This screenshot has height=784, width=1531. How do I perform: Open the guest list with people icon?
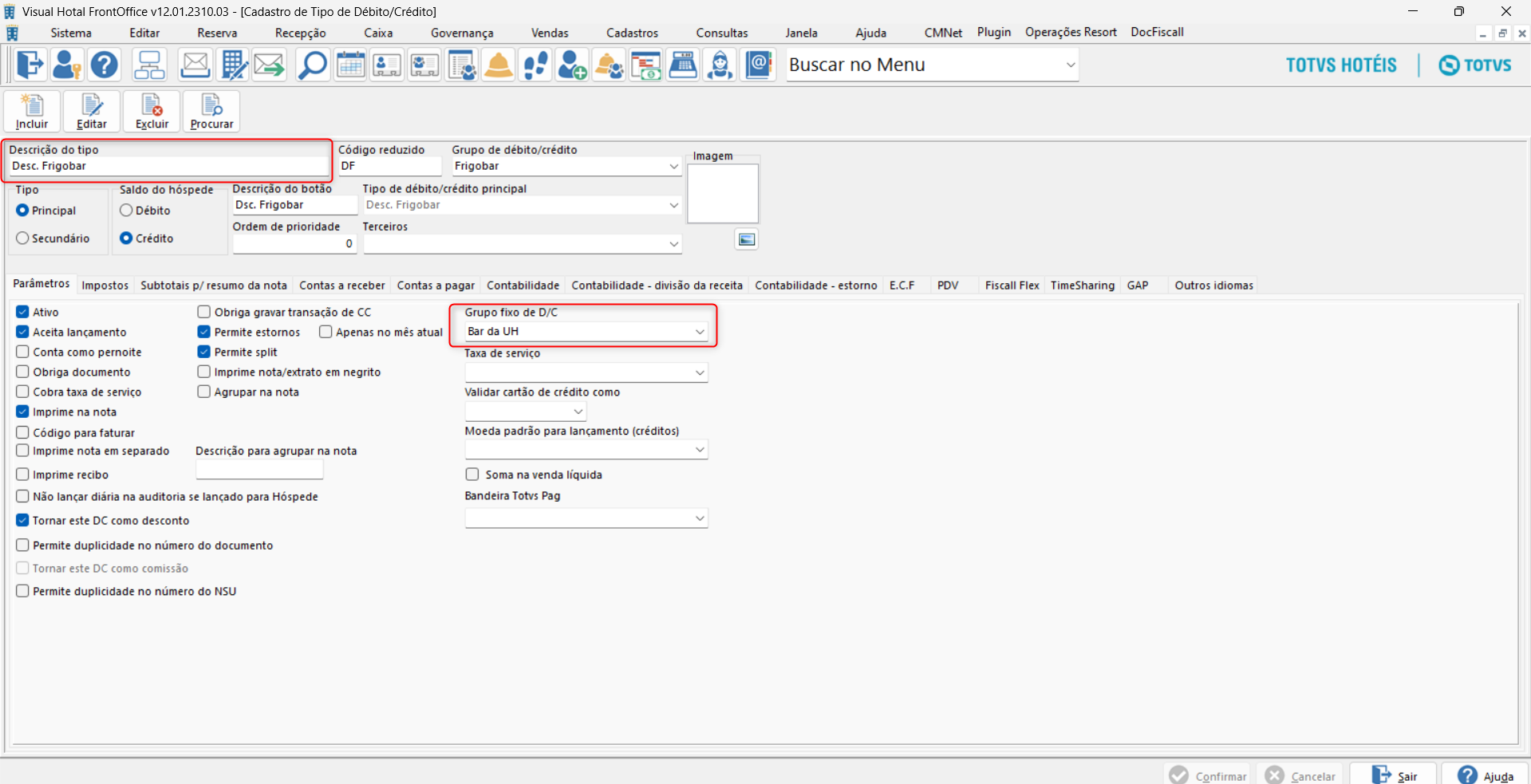pos(462,65)
